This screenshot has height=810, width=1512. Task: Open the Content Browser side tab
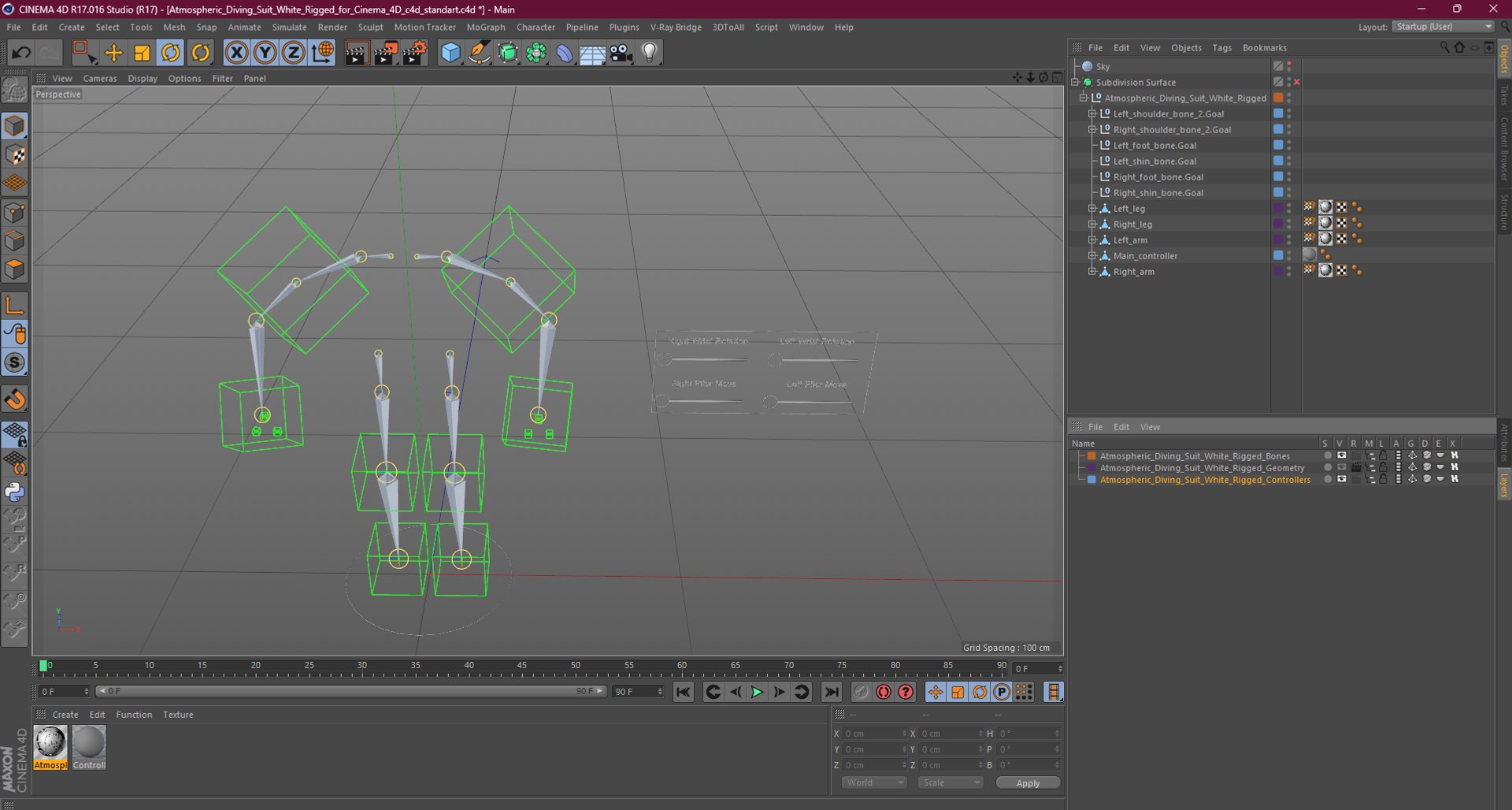tap(1504, 149)
